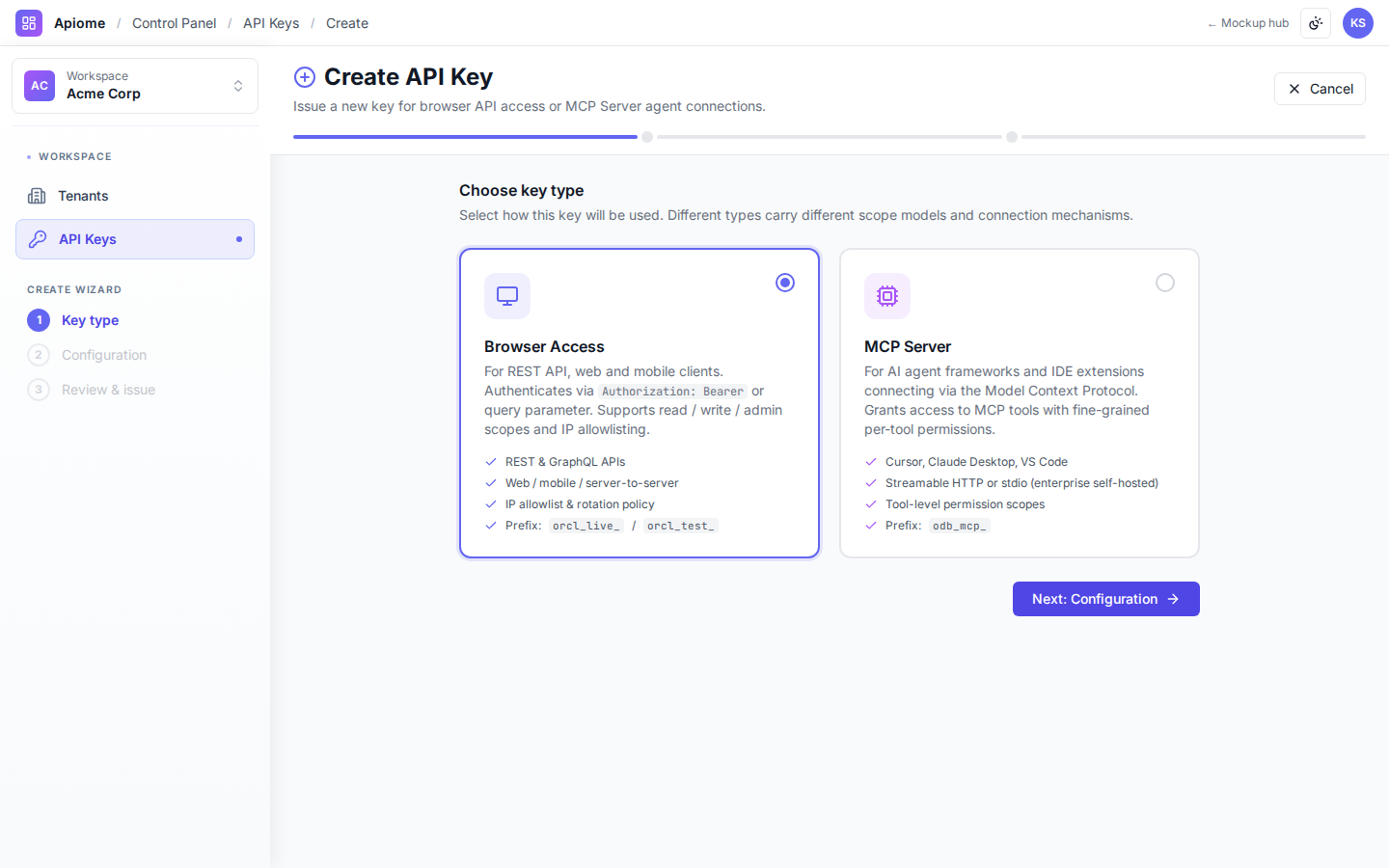Open the Mockup hub link
The width and height of the screenshot is (1389, 868).
[x=1248, y=23]
